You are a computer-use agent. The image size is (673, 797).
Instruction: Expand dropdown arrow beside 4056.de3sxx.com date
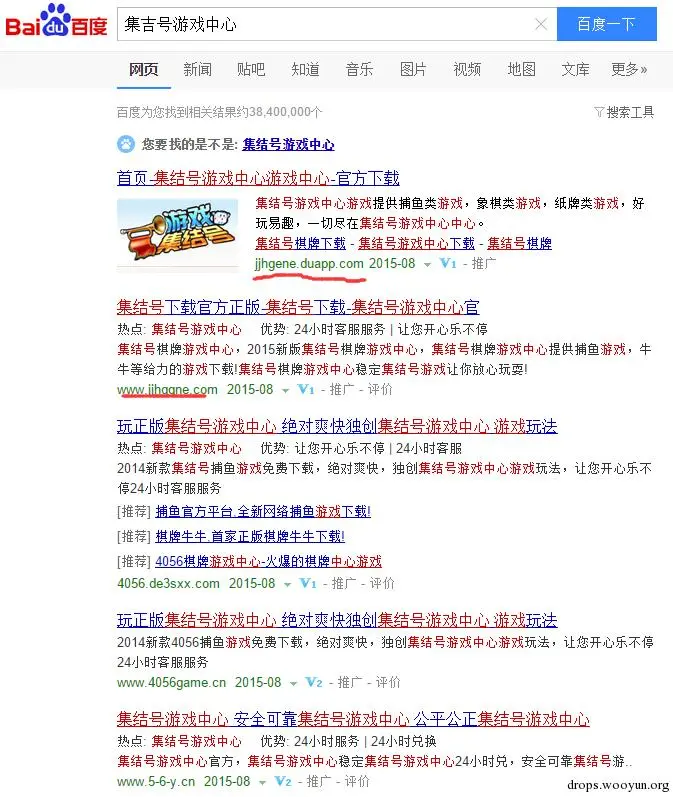pos(287,585)
